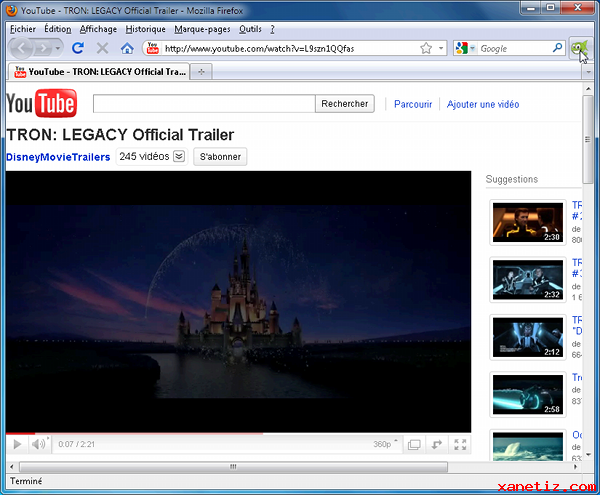
Task: Open the ? help menu
Action: click(x=272, y=29)
